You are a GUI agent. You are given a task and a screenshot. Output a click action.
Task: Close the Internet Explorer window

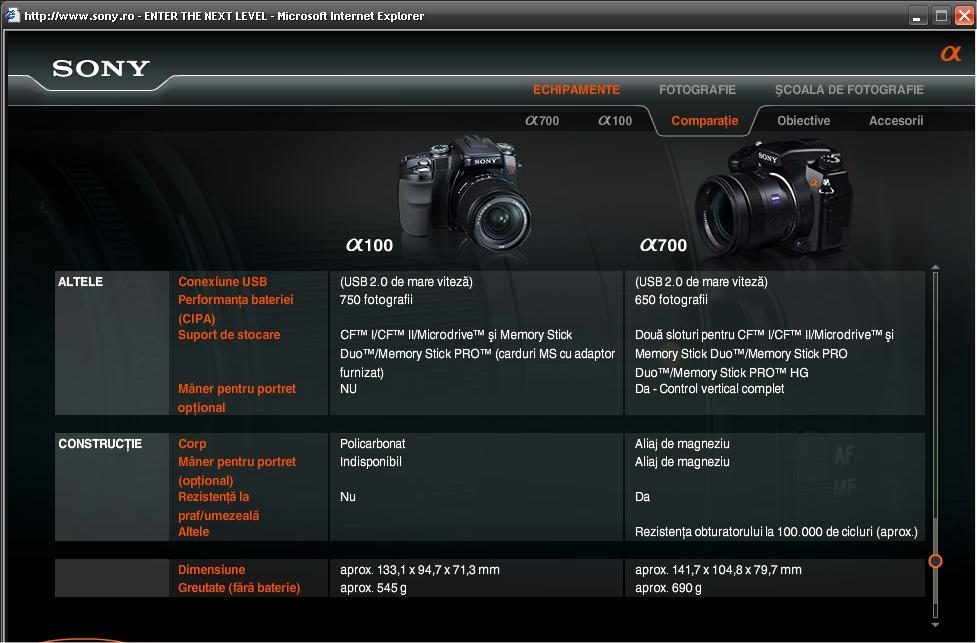(x=964, y=16)
